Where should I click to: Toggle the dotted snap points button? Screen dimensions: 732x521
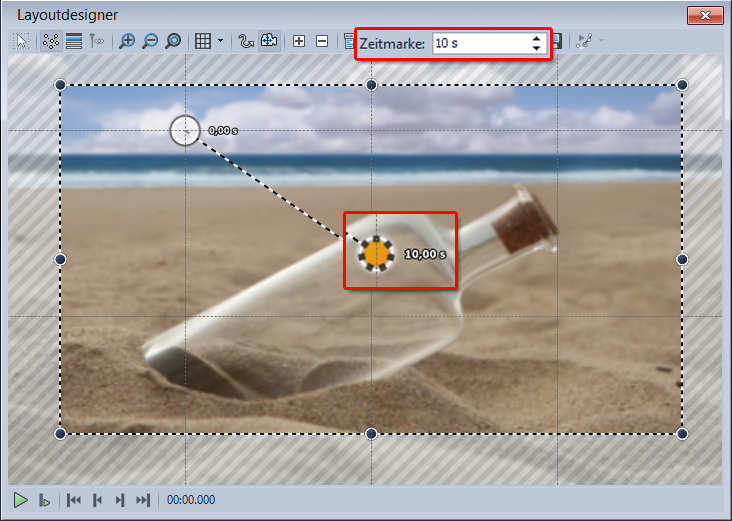[50, 42]
